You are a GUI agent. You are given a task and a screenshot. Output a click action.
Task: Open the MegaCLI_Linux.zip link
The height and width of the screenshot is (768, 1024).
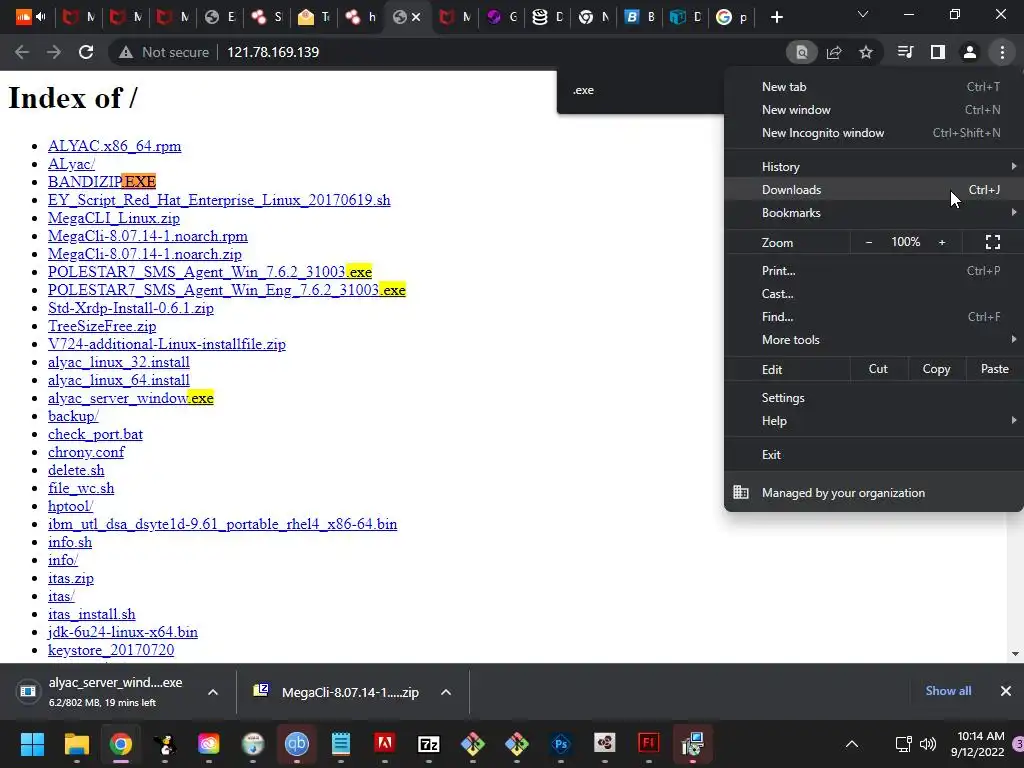pyautogui.click(x=114, y=218)
